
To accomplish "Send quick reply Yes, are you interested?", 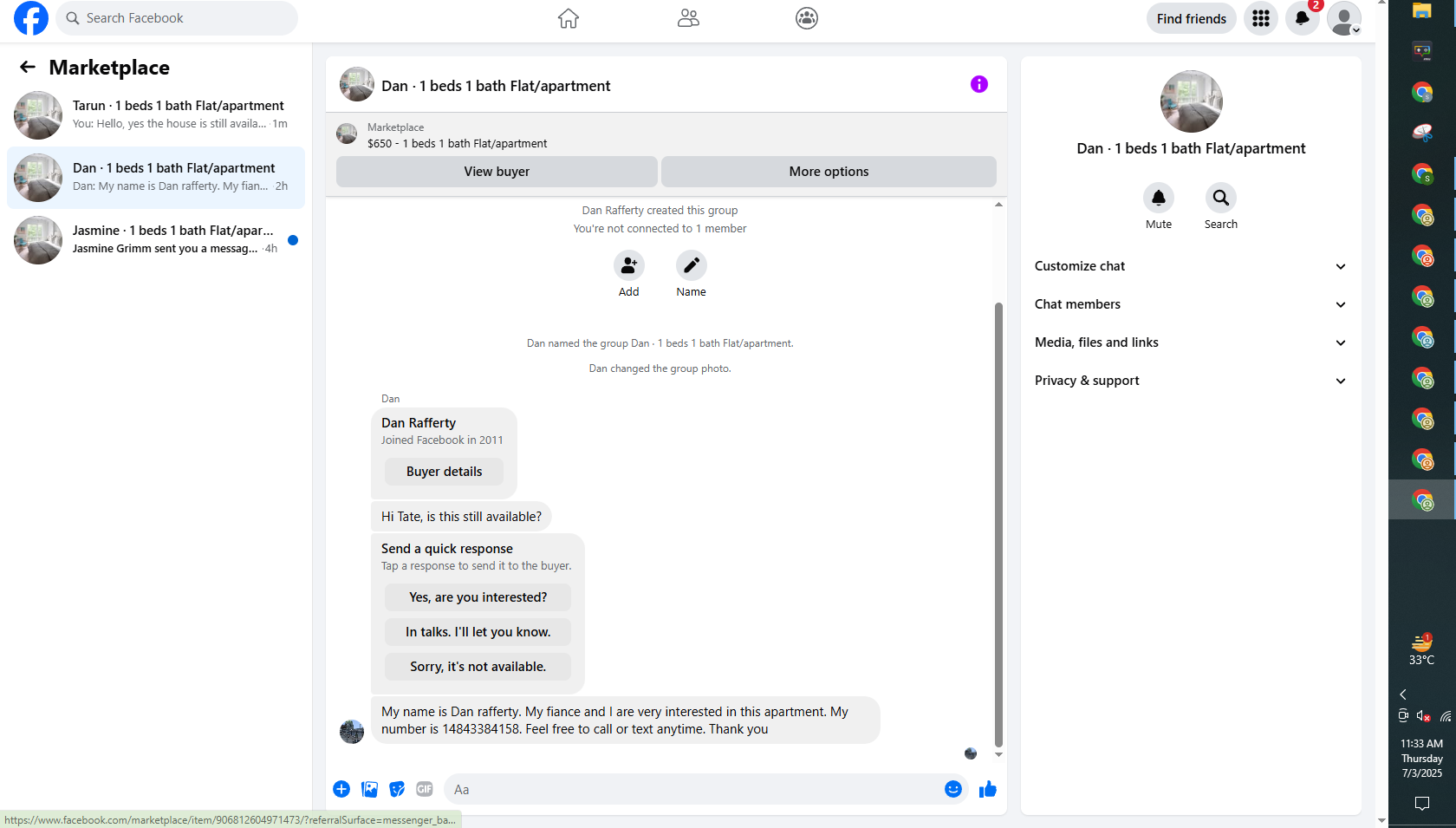I will [x=478, y=597].
